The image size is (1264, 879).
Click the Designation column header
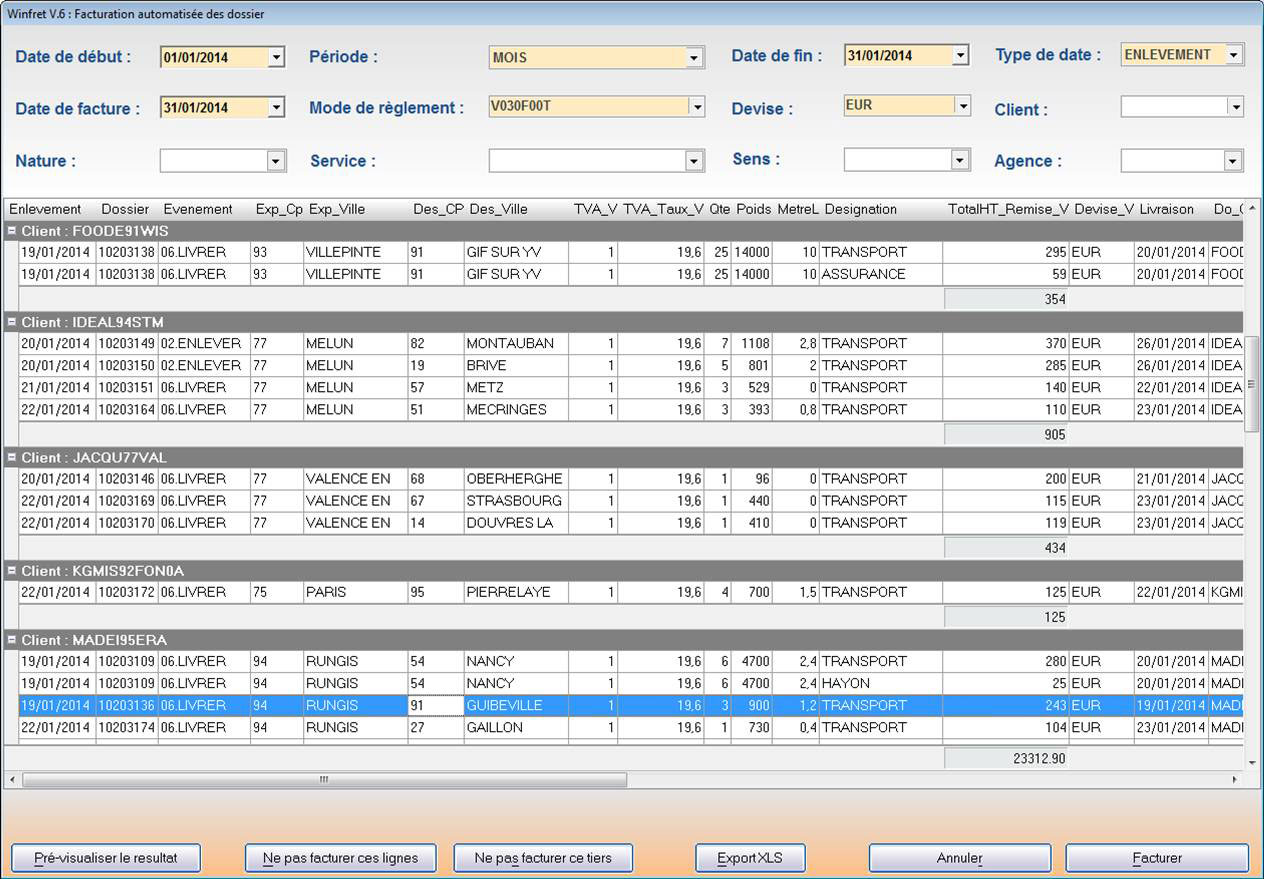point(860,209)
